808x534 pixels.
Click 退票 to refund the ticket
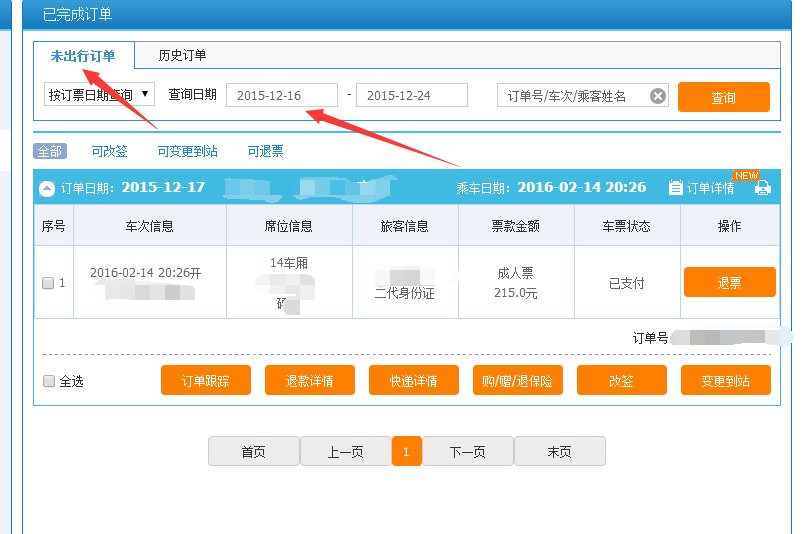(730, 282)
